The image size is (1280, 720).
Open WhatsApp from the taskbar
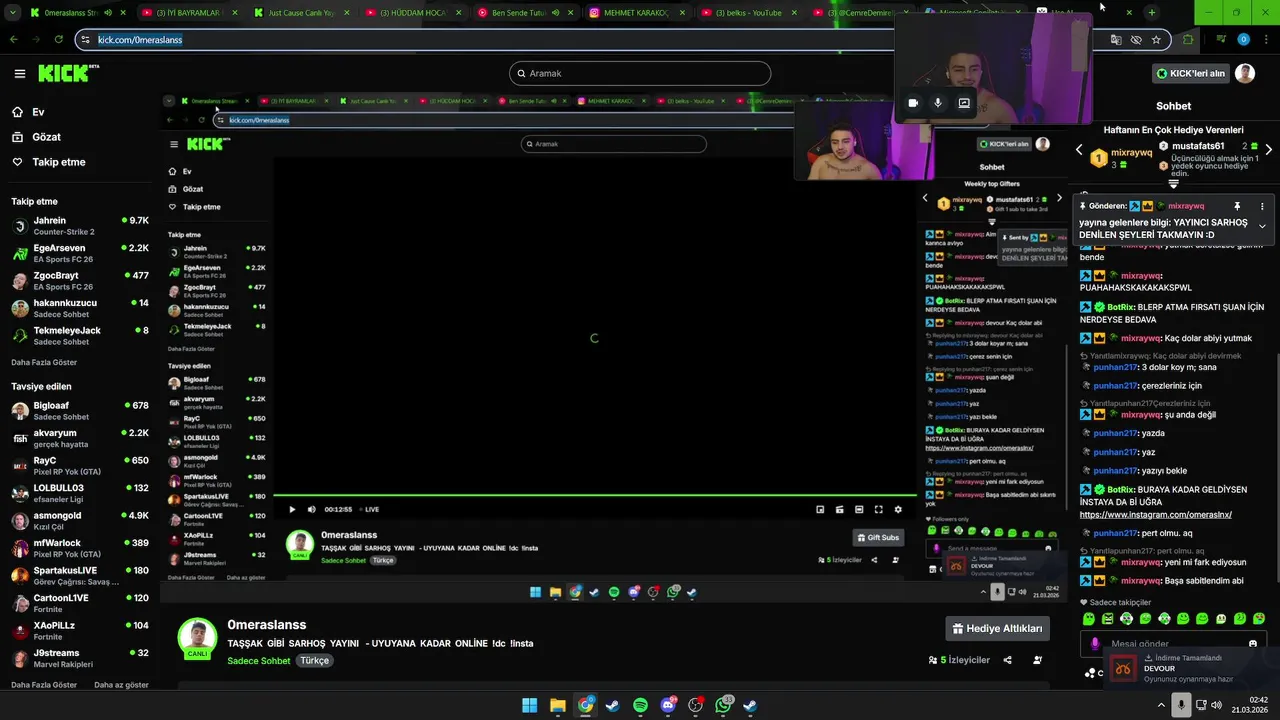[x=723, y=705]
